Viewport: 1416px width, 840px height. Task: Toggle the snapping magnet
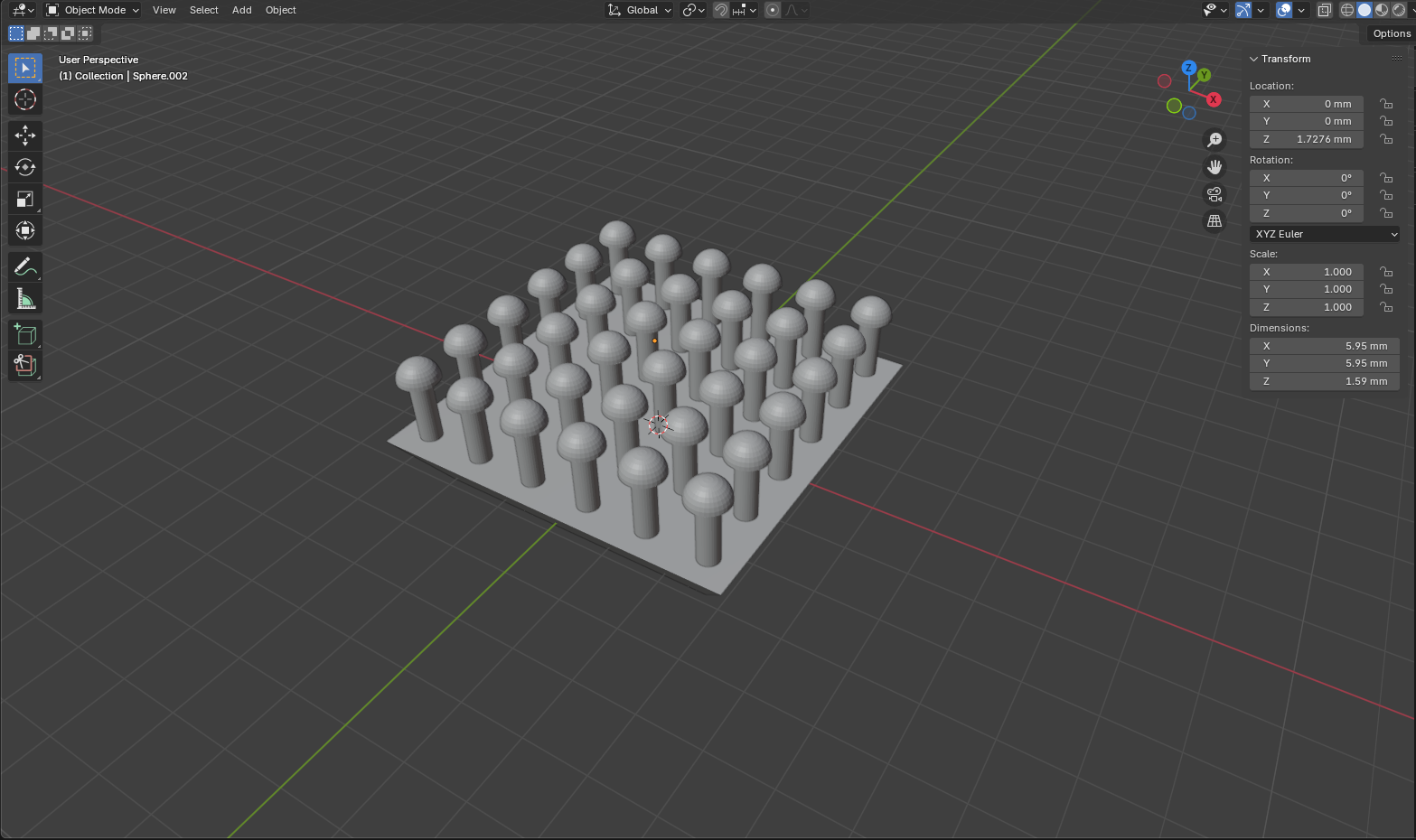pos(721,10)
